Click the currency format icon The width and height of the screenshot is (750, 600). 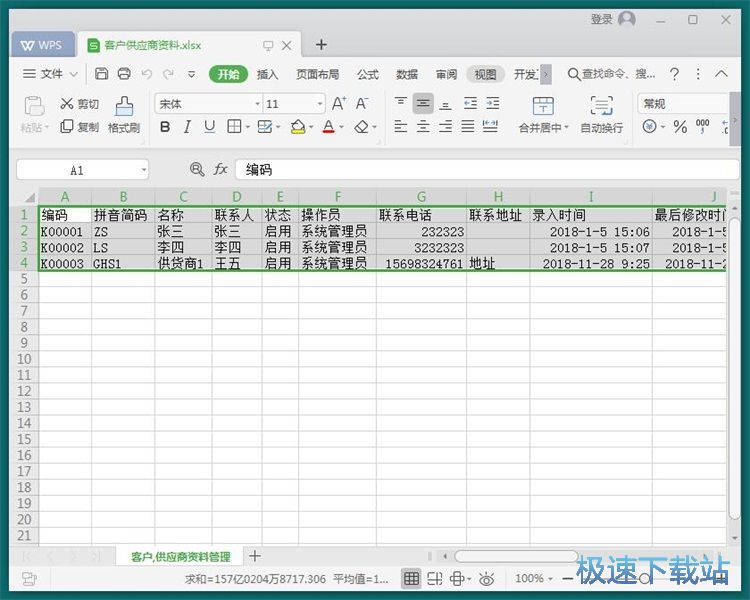(650, 126)
